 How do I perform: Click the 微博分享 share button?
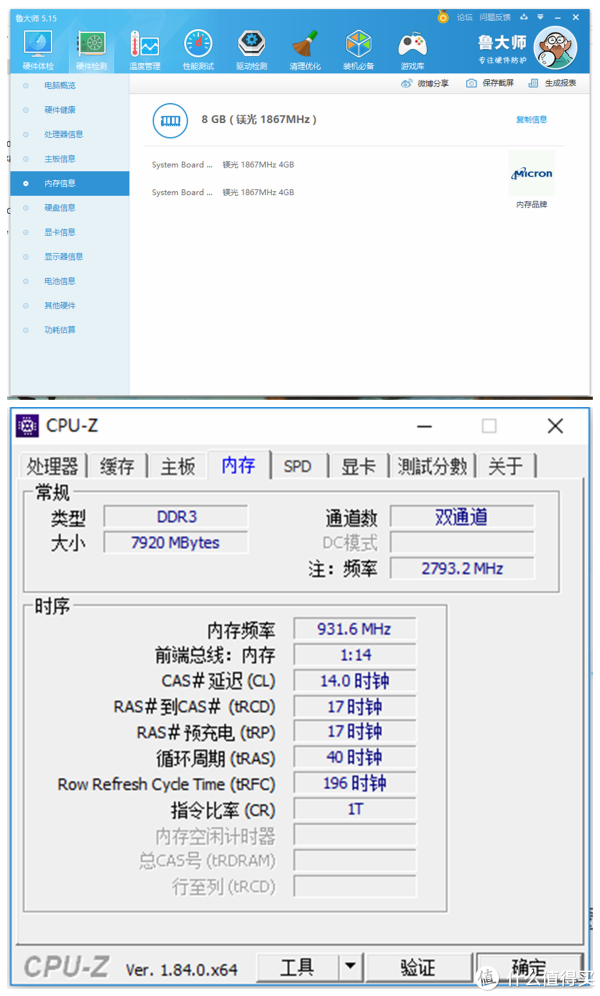coord(425,83)
